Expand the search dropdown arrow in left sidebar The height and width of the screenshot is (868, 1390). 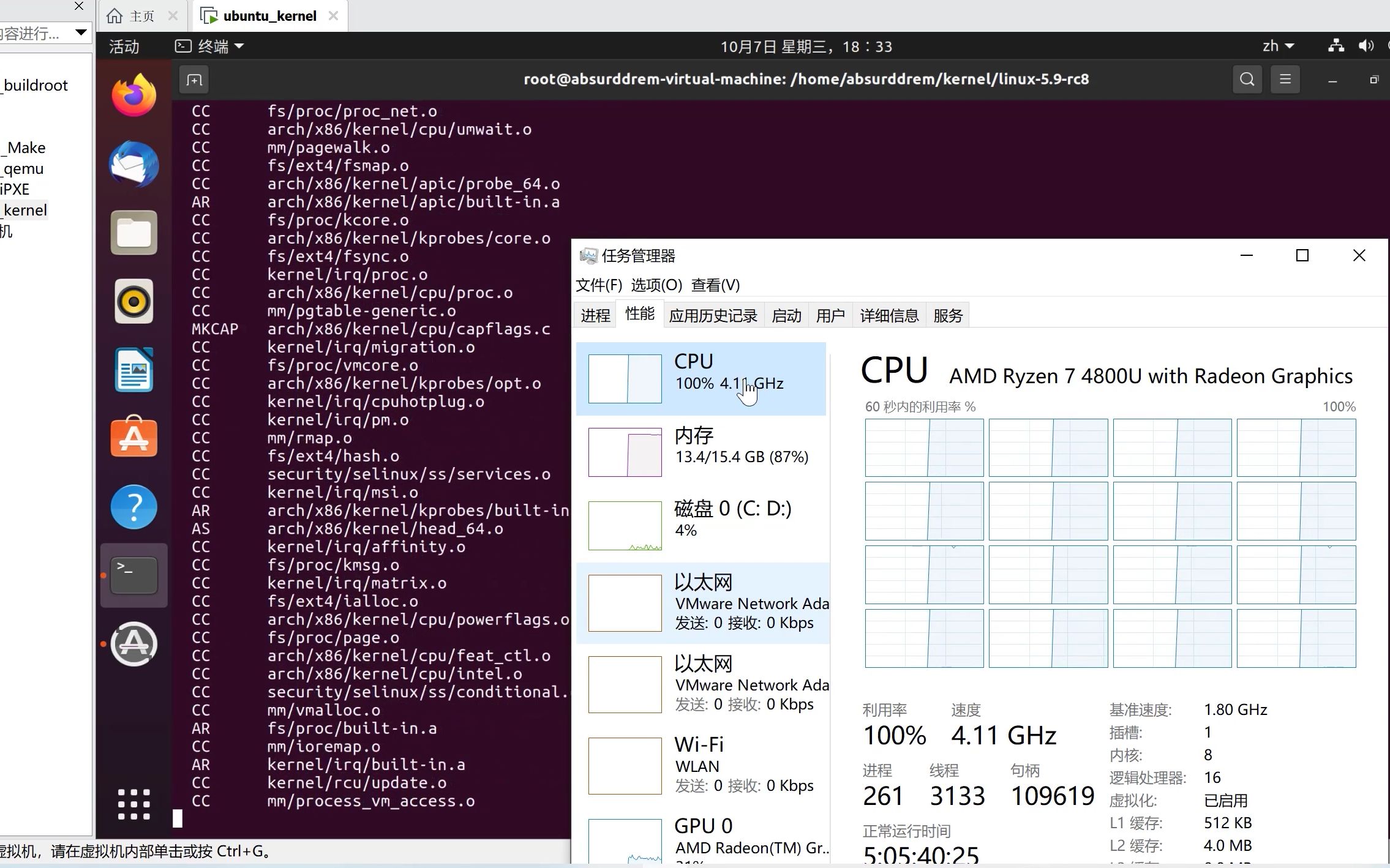tap(80, 32)
